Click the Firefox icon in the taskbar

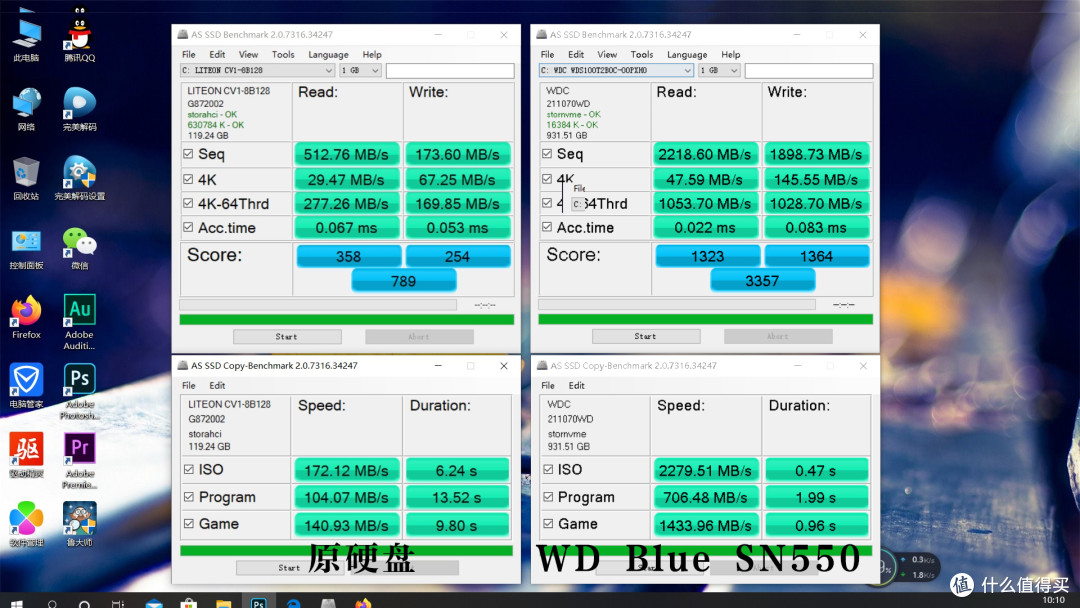pyautogui.click(x=363, y=603)
